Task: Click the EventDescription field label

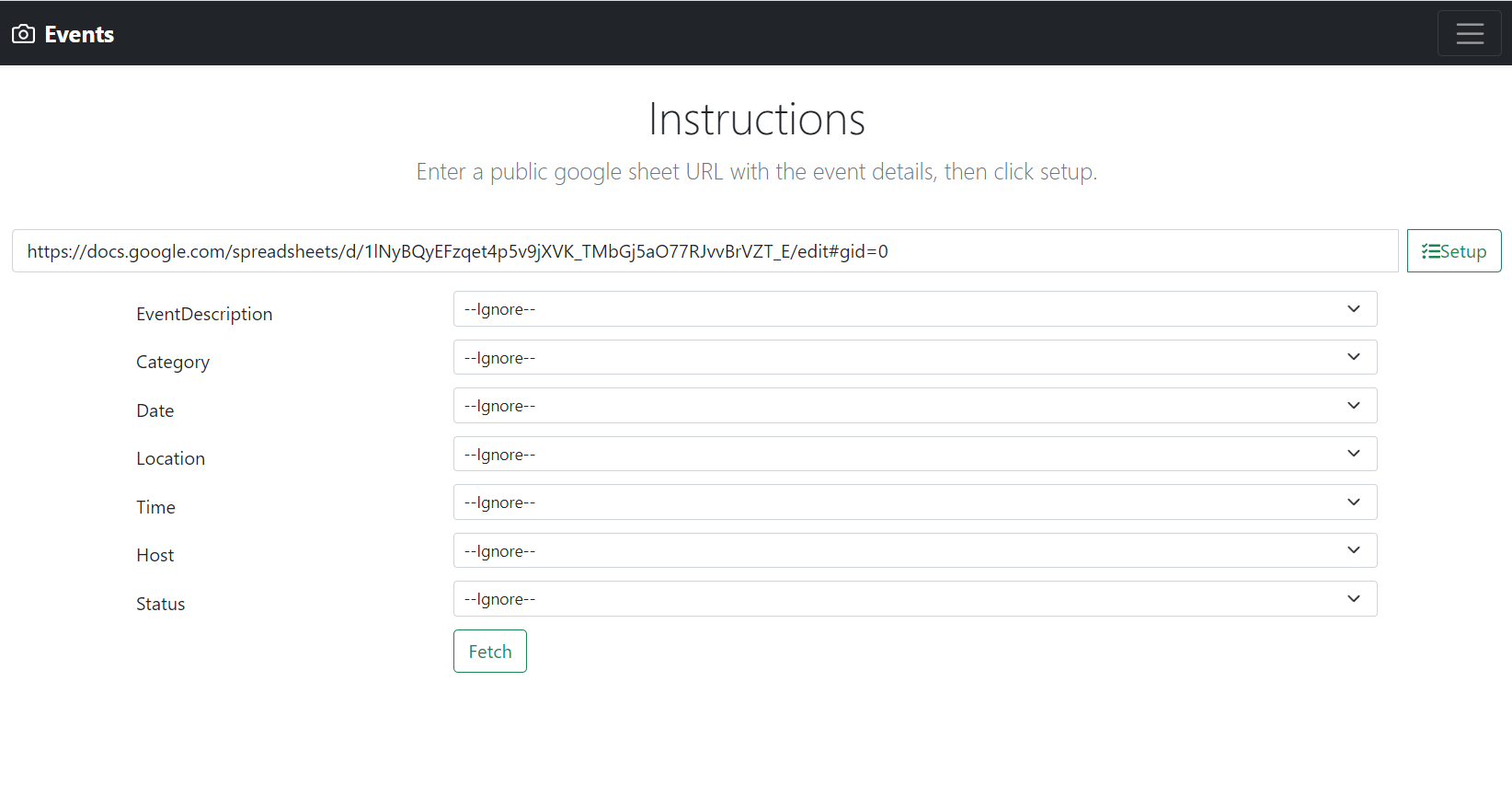Action: point(204,315)
